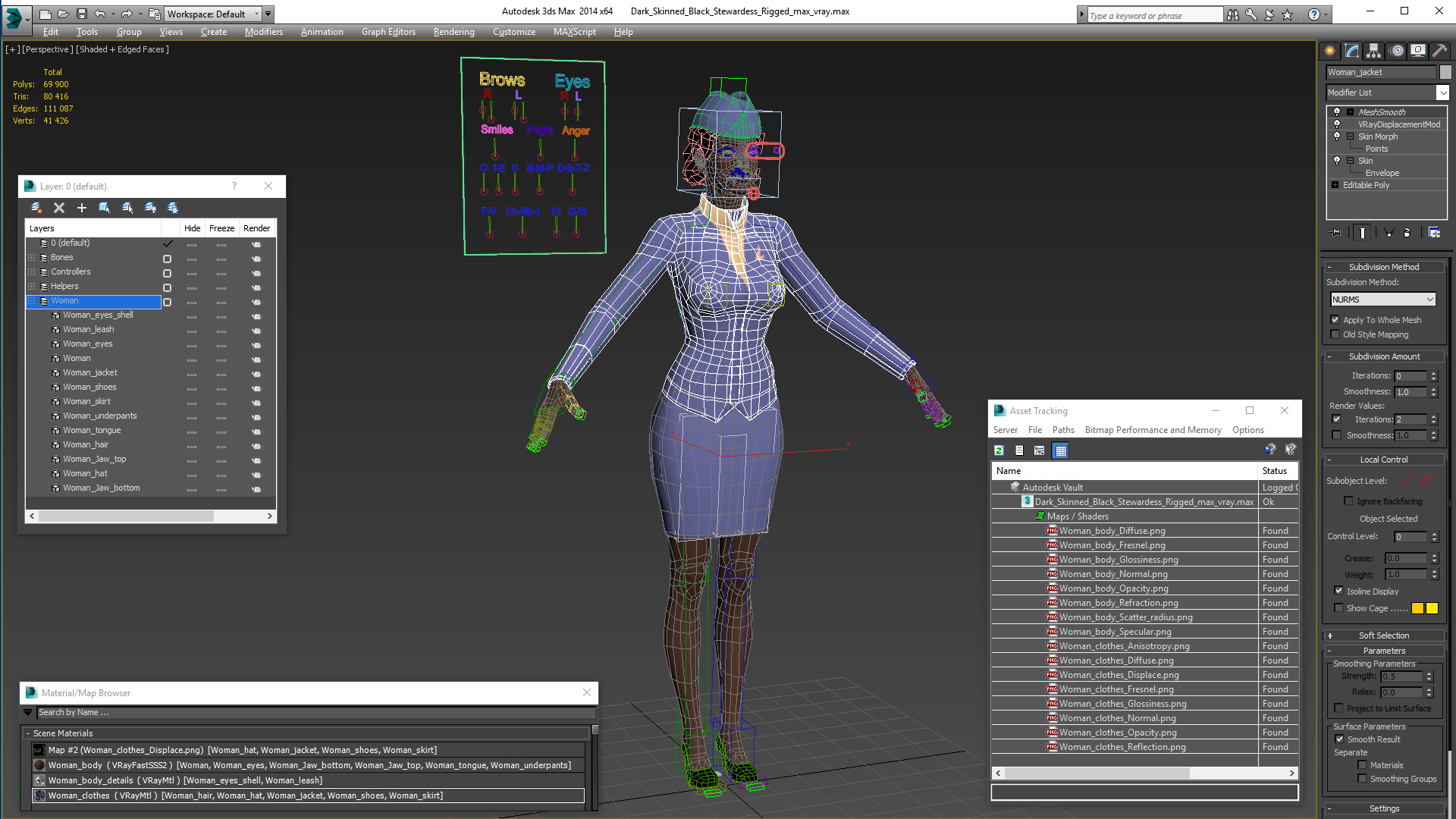Viewport: 1456px width, 819px height.
Task: Toggle Isoline Display checkbox
Action: (1338, 591)
